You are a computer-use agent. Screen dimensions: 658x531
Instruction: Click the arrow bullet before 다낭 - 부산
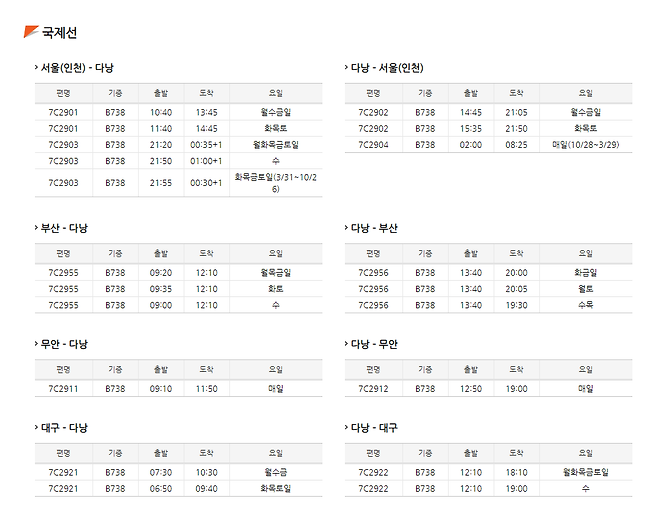tap(346, 228)
